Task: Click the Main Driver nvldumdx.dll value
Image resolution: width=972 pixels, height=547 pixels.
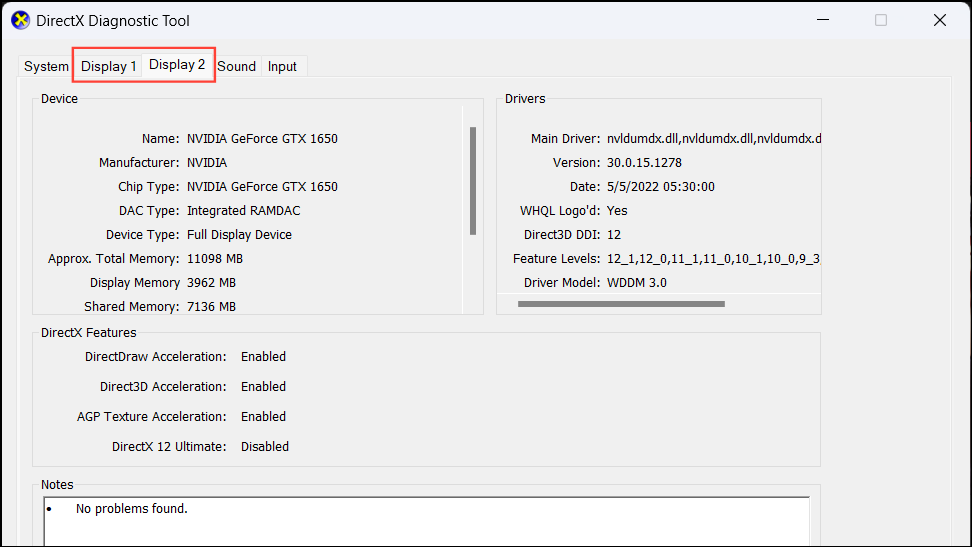Action: click(714, 139)
